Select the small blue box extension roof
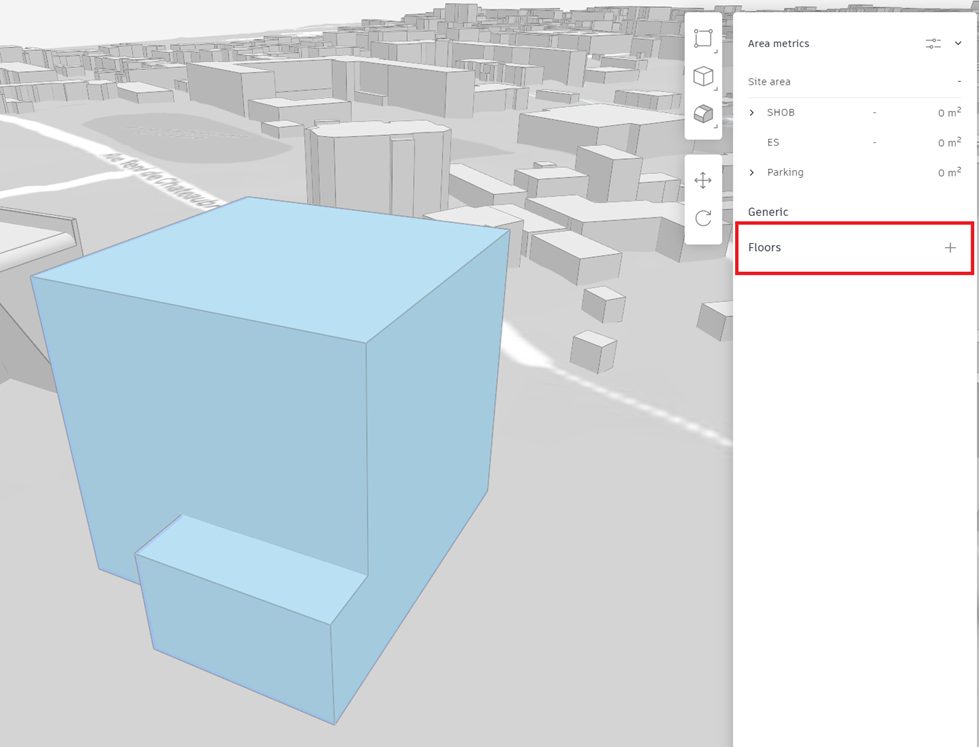The image size is (979, 747). 250,568
